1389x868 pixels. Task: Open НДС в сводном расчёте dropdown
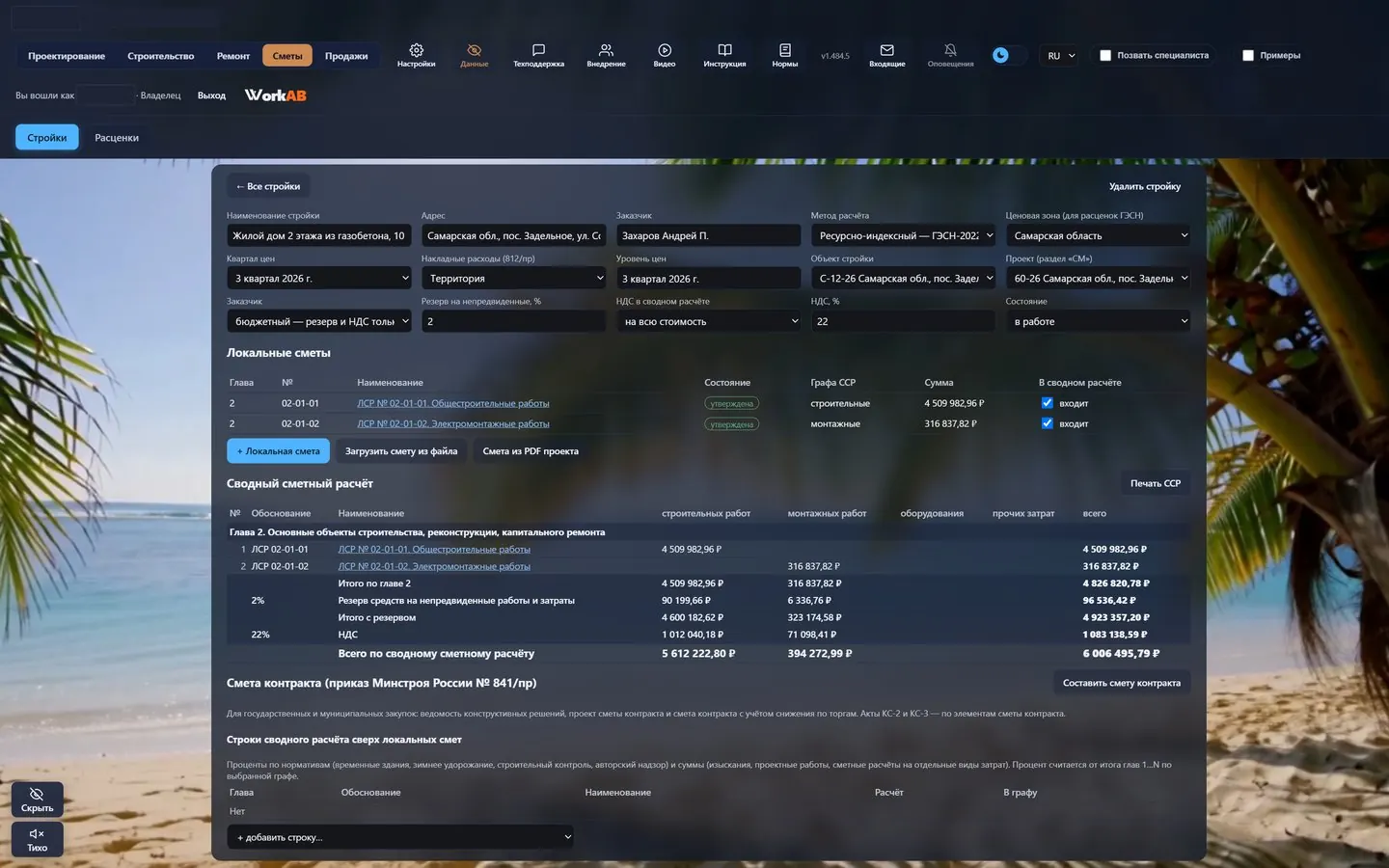709,321
